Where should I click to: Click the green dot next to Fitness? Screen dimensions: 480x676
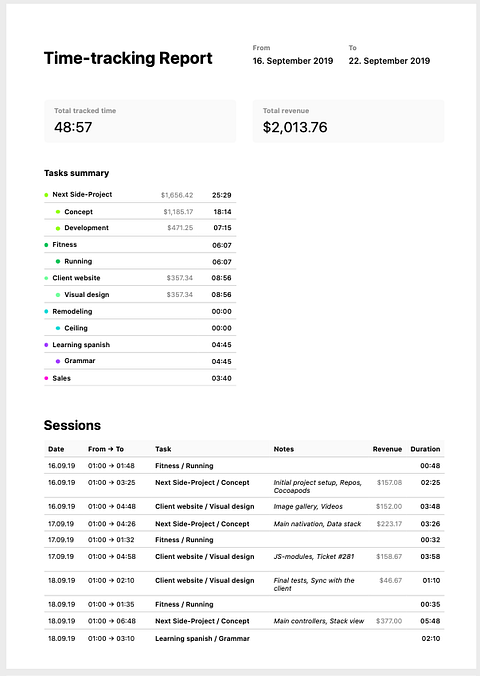[46, 245]
